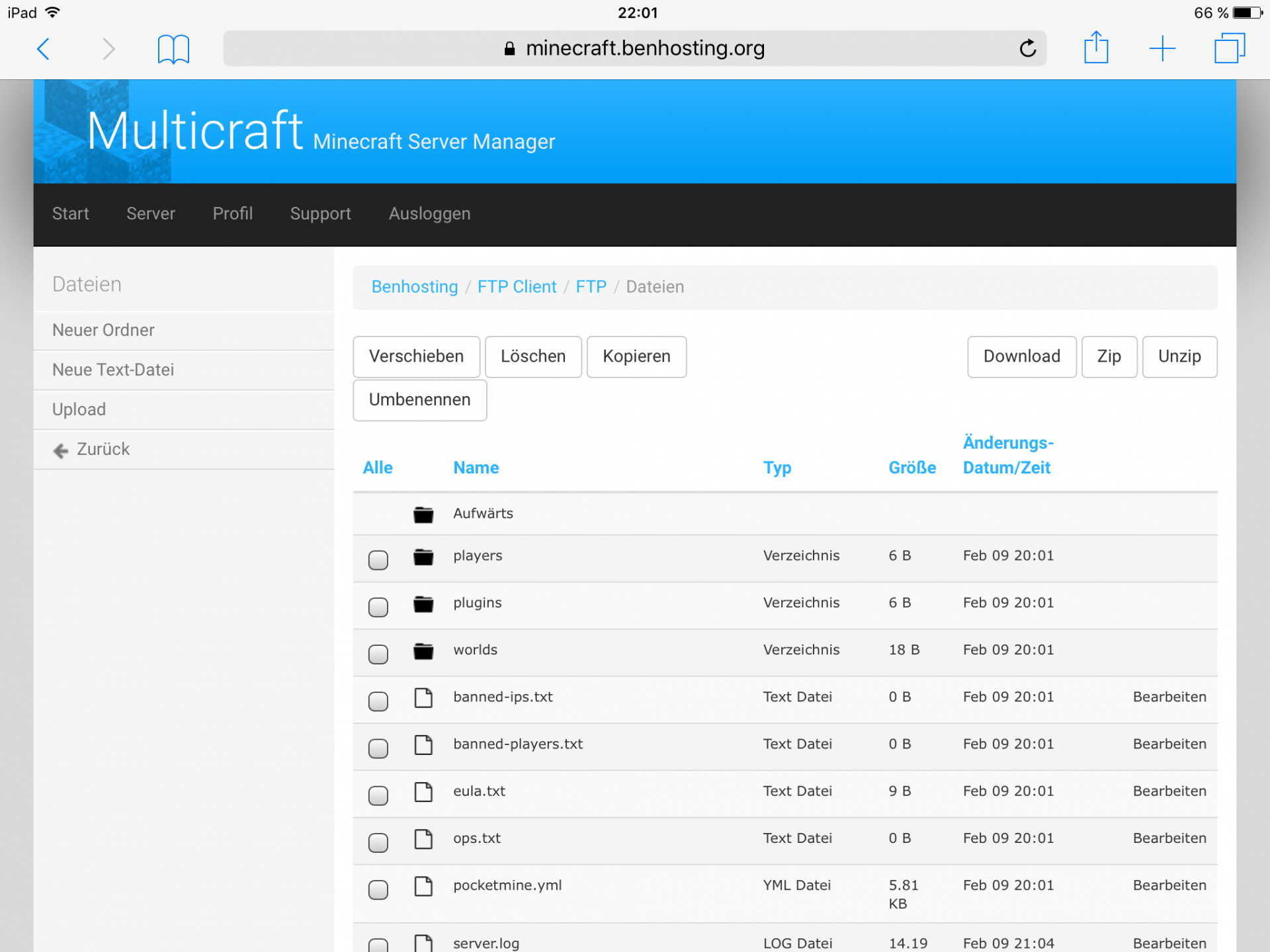Tap the Safari share icon
This screenshot has width=1270, height=952.
pyautogui.click(x=1096, y=48)
